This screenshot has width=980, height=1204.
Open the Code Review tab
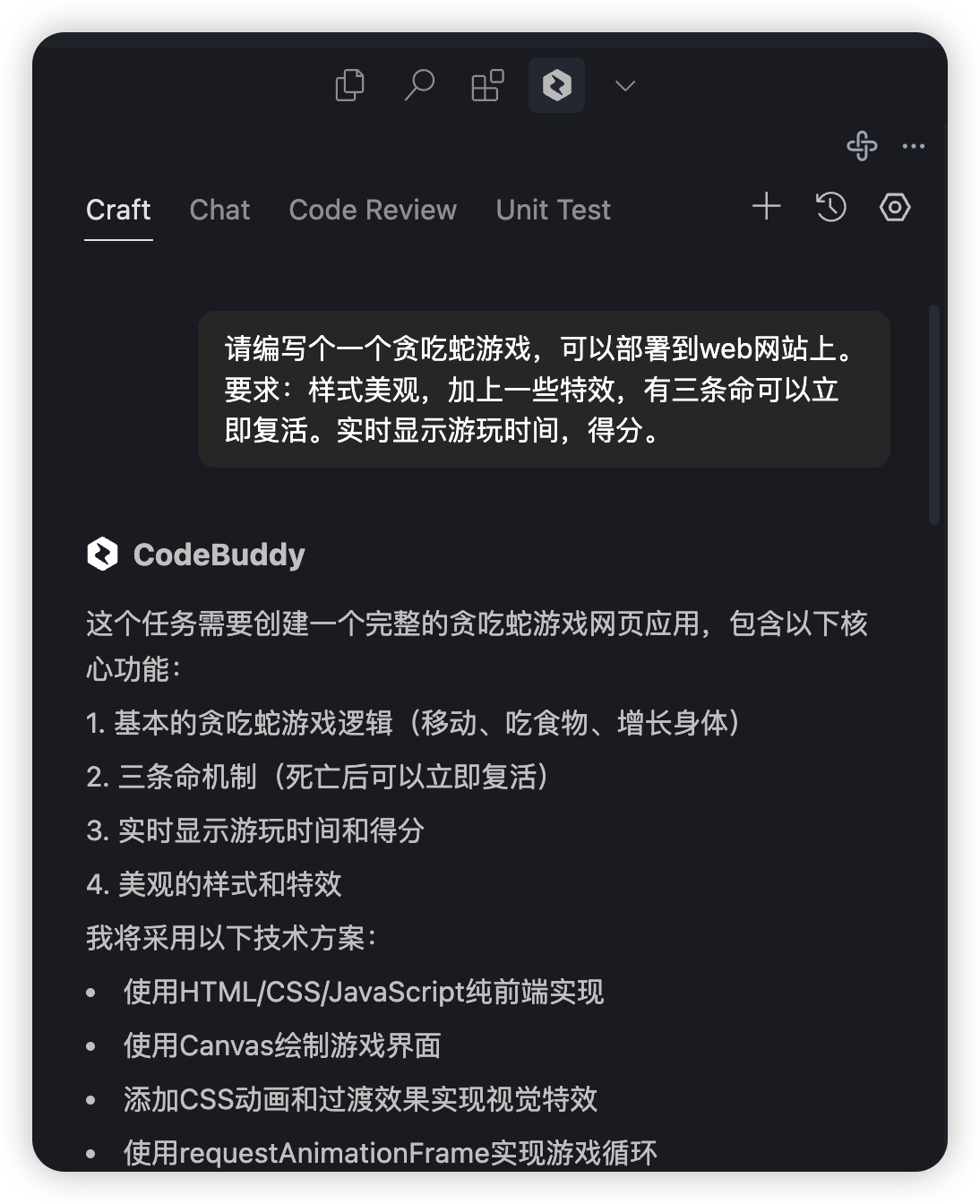(x=372, y=210)
